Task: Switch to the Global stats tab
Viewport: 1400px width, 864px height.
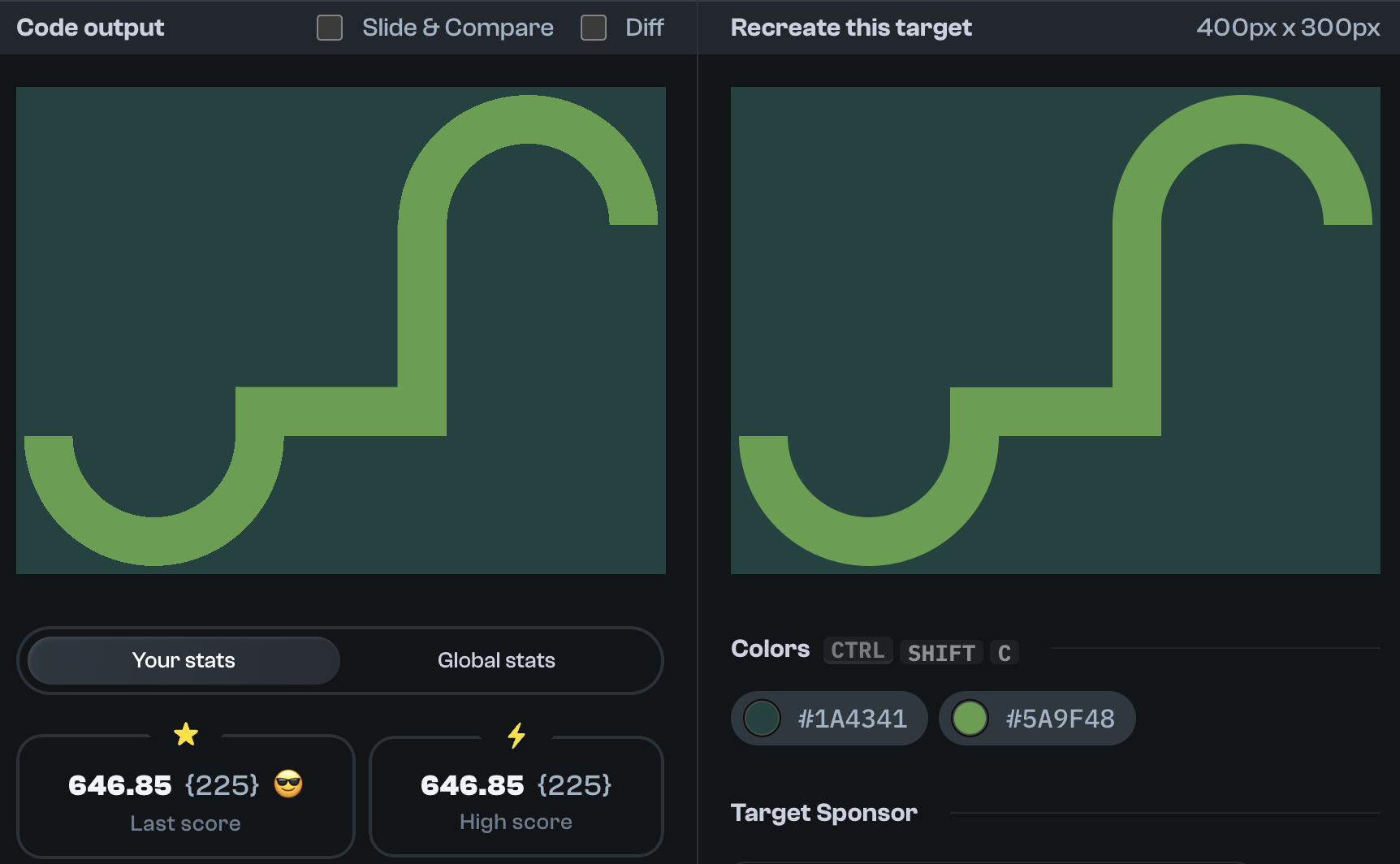Action: 496,660
